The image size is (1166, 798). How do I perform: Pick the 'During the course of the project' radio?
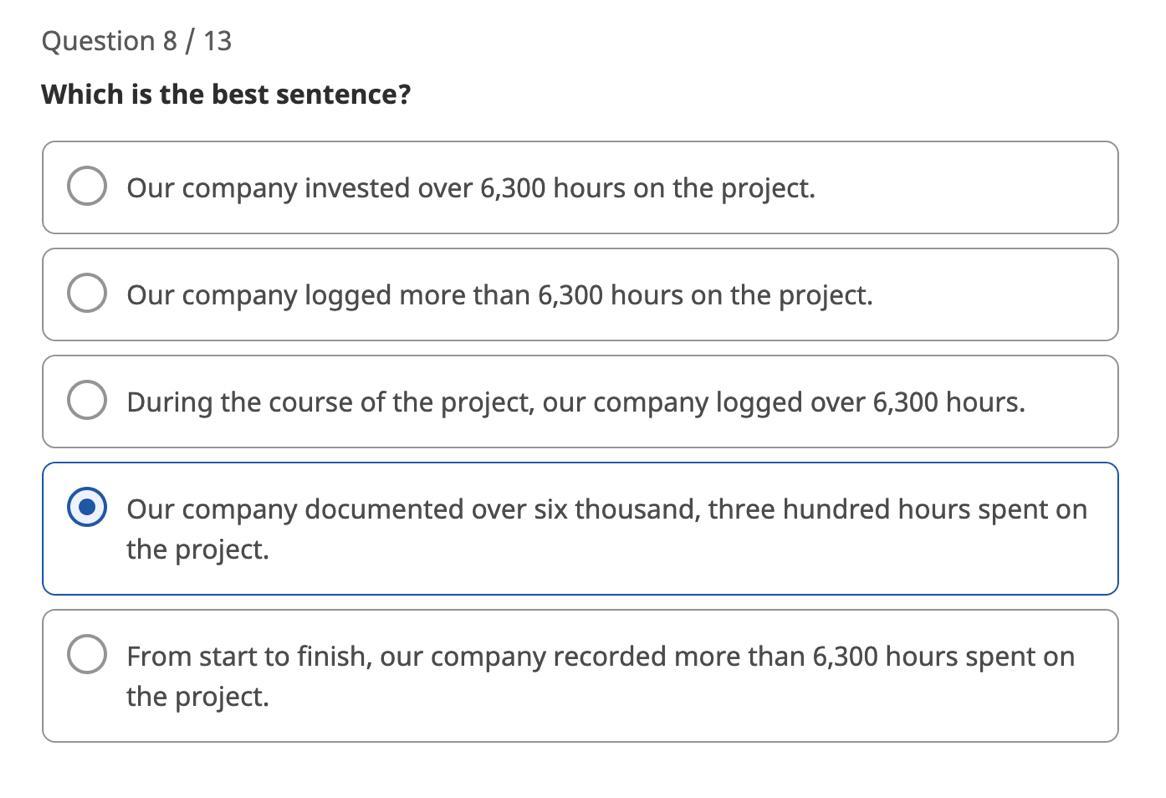tap(87, 401)
